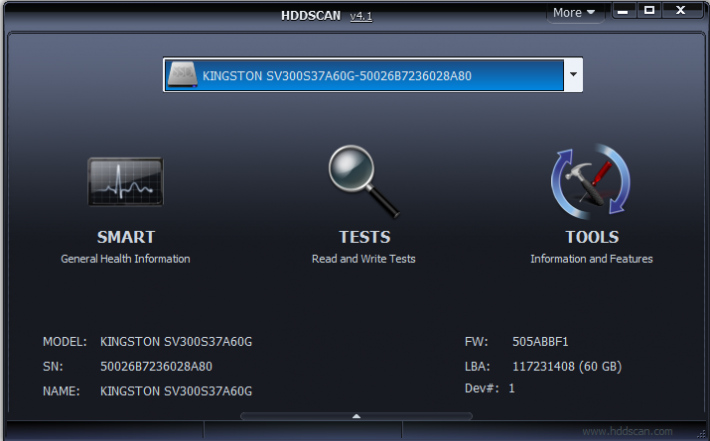Click the TESTS label
The width and height of the screenshot is (710, 441).
click(365, 237)
